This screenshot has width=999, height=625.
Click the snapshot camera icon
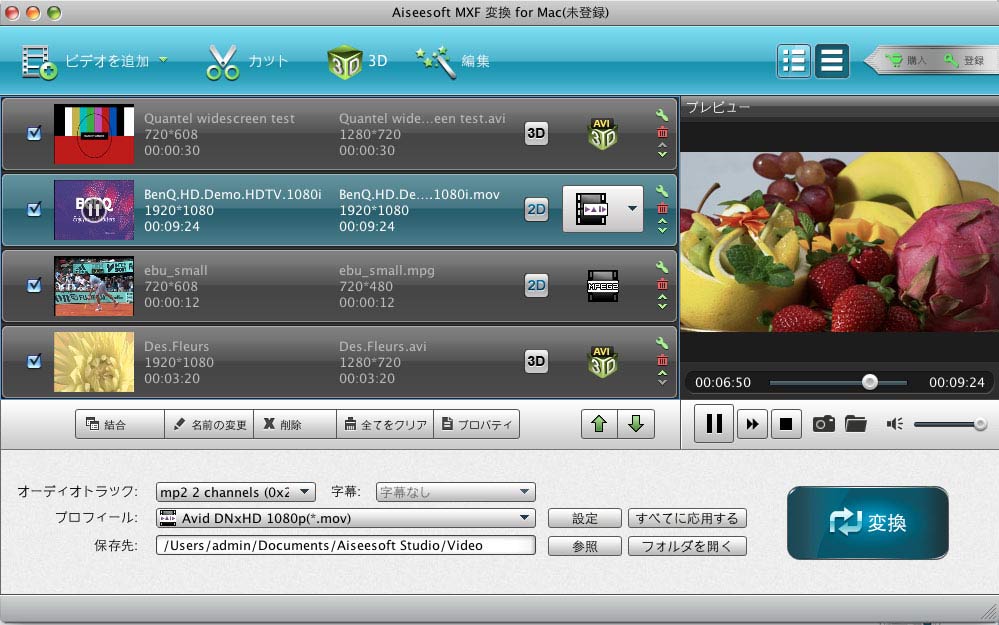[823, 424]
